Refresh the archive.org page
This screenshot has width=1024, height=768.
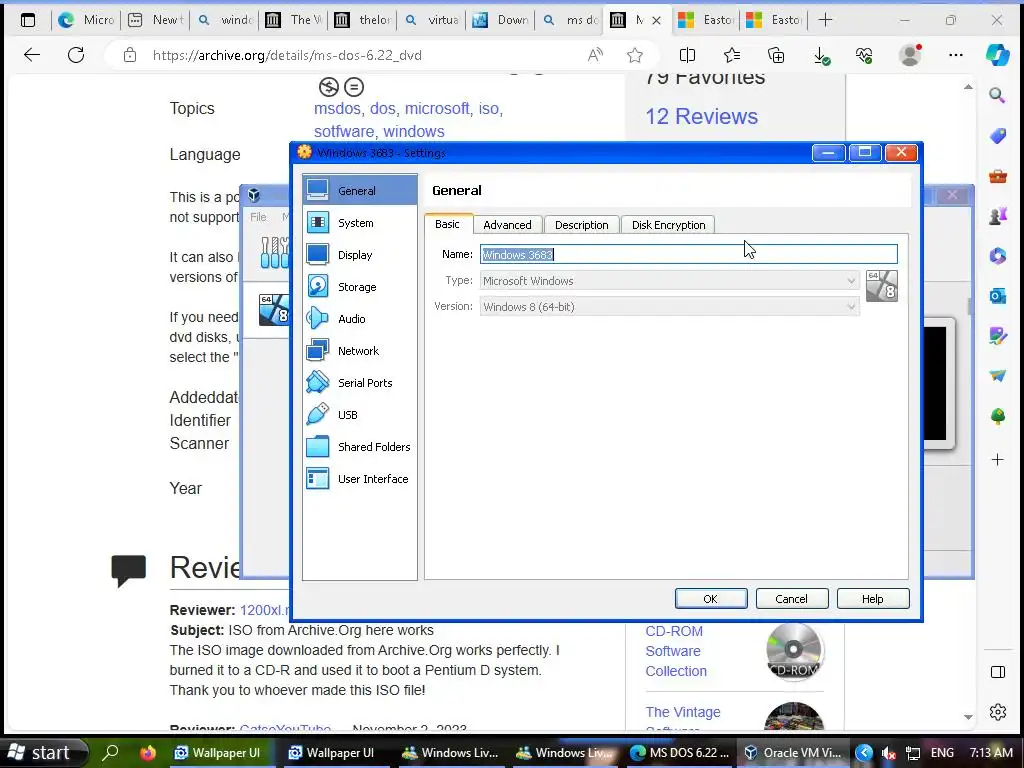point(76,55)
